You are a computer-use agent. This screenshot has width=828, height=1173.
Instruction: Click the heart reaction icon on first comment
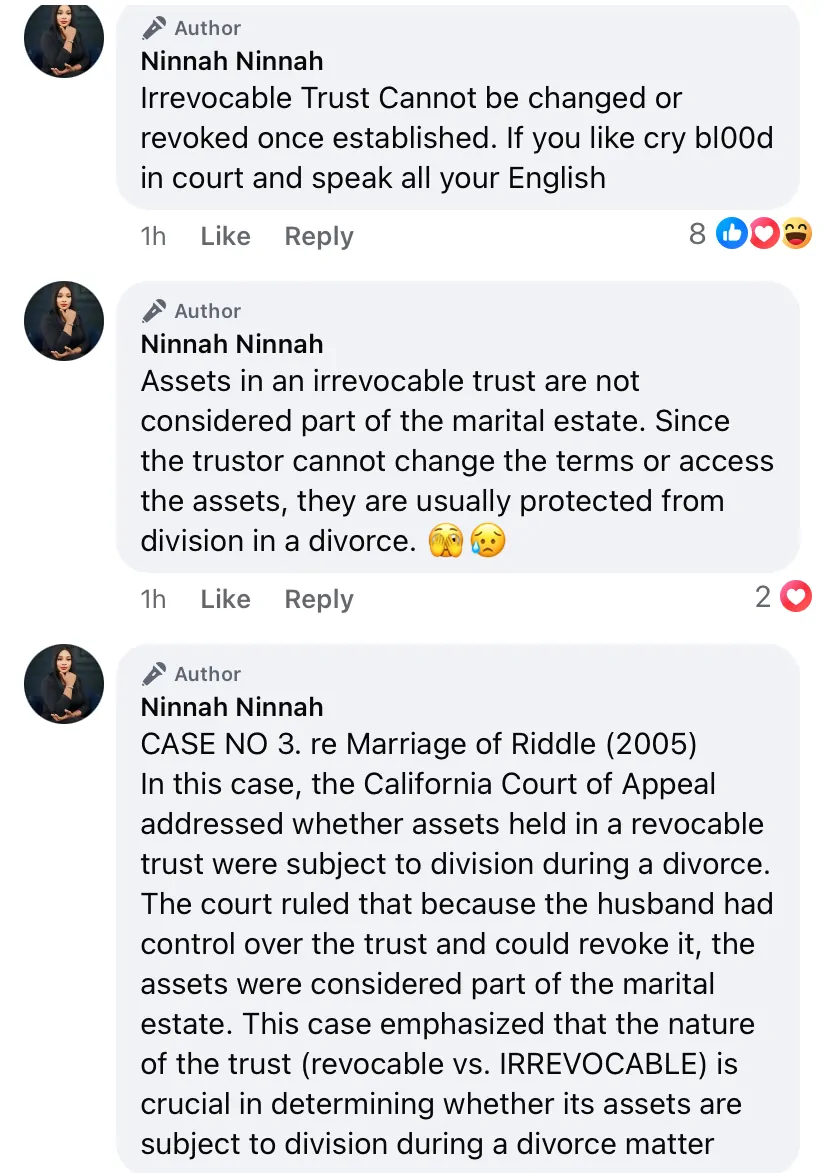[764, 234]
